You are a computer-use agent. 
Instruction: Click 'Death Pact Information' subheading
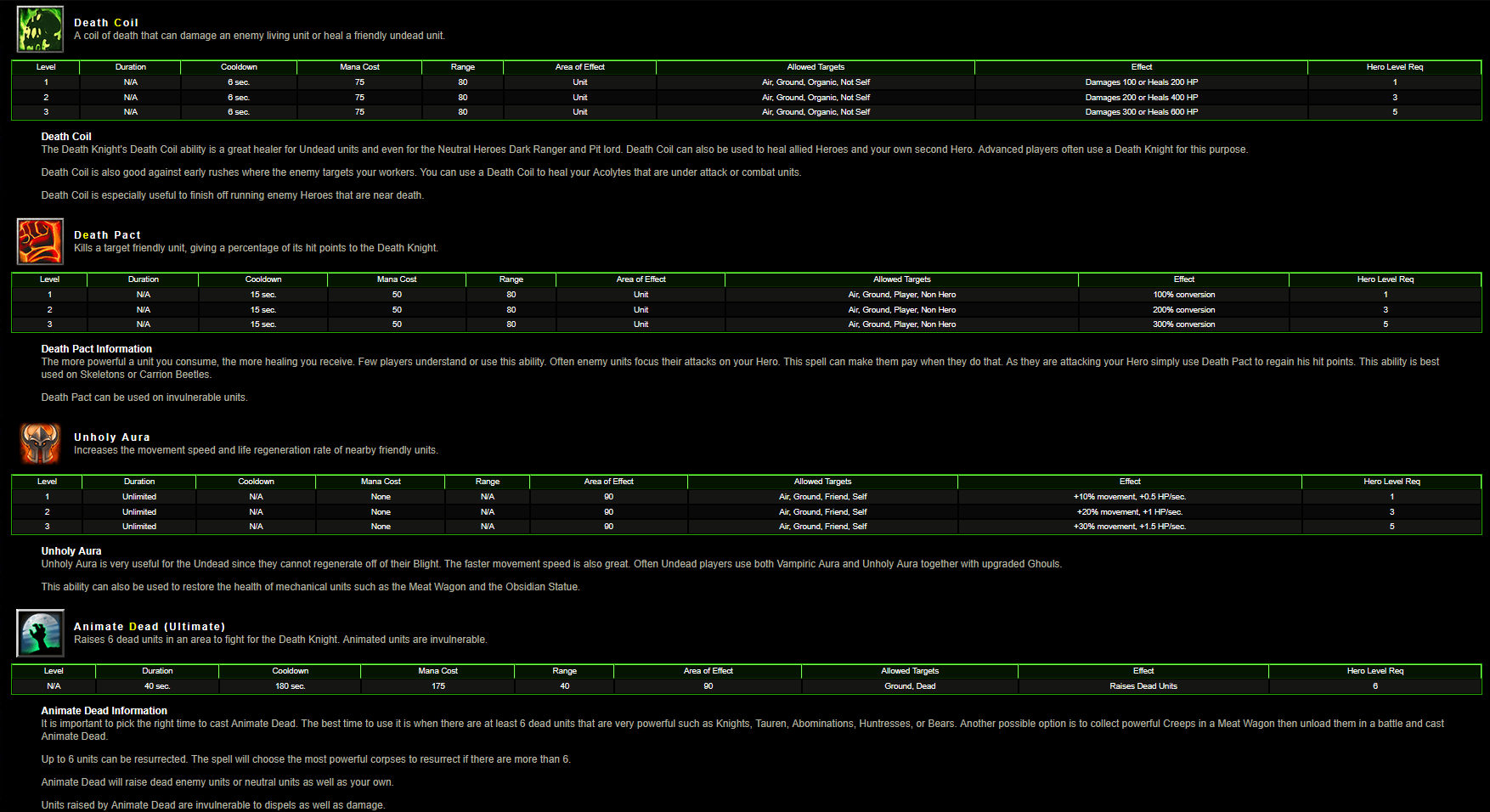coord(97,349)
